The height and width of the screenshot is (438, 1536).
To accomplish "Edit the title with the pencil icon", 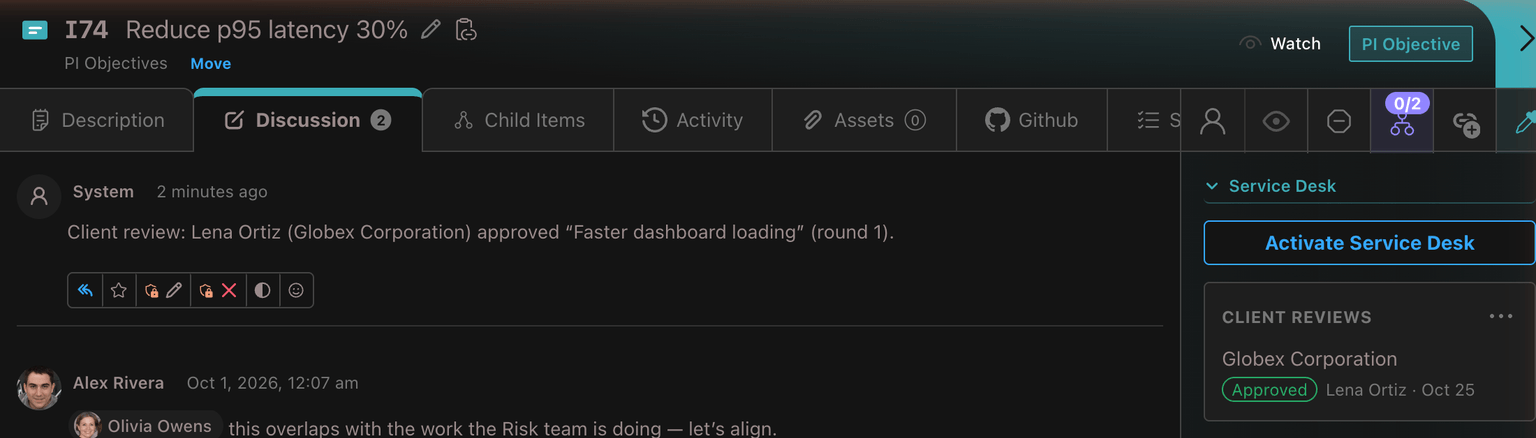I will click(431, 30).
